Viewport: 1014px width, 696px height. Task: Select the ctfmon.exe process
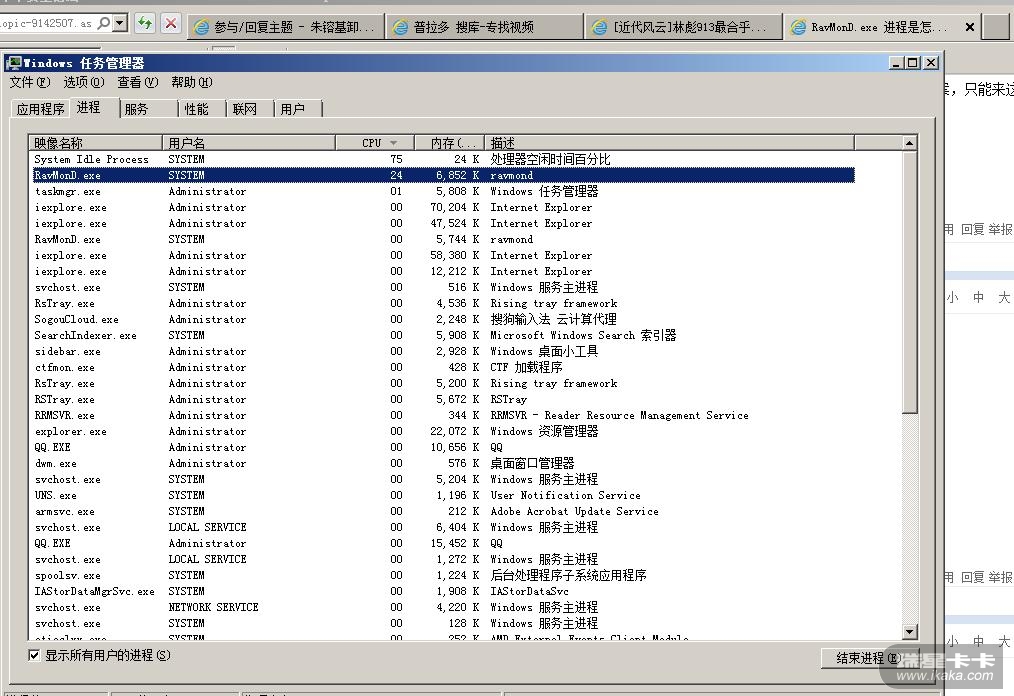click(x=444, y=367)
